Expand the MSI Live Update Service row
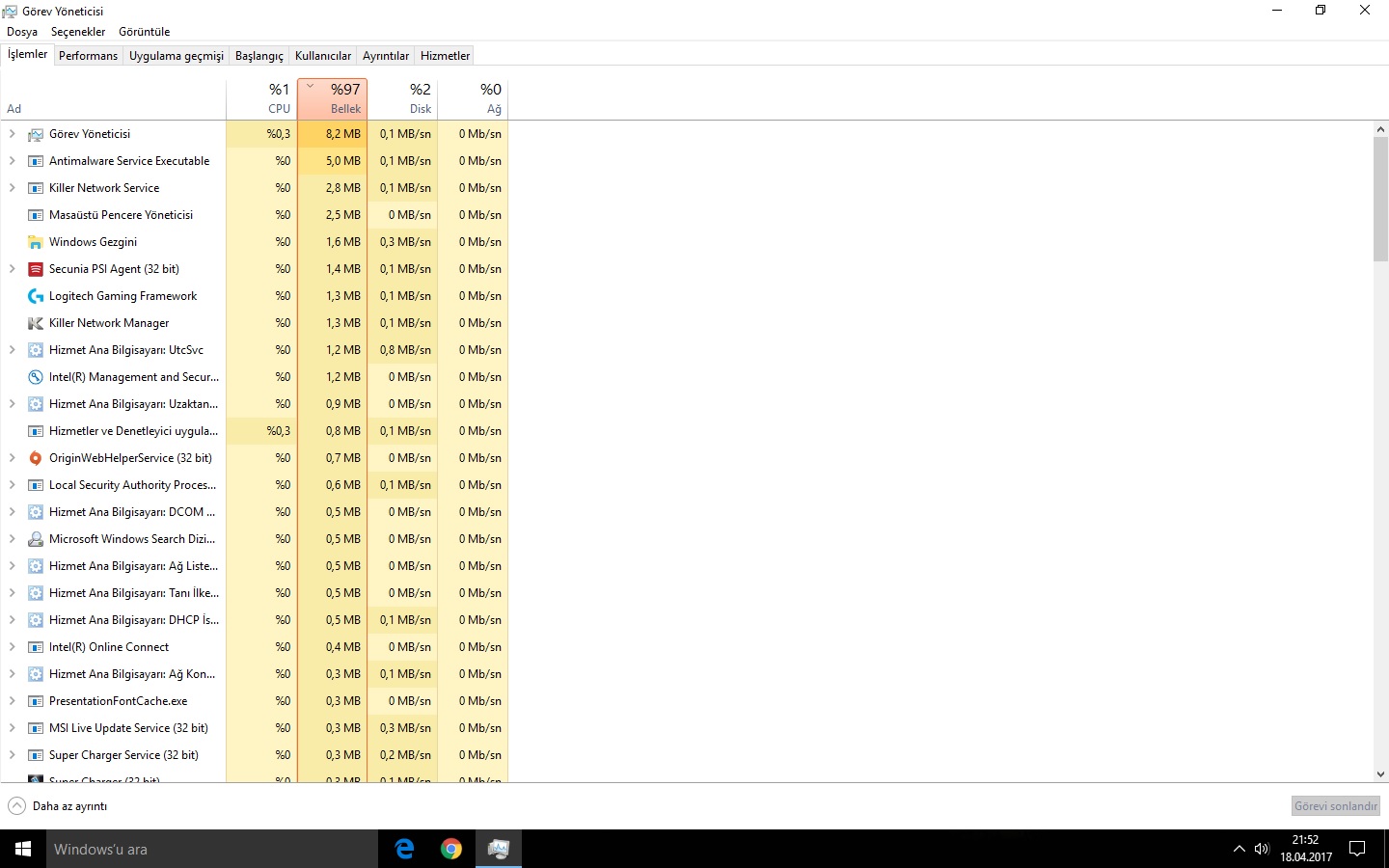The height and width of the screenshot is (868, 1389). click(x=12, y=728)
